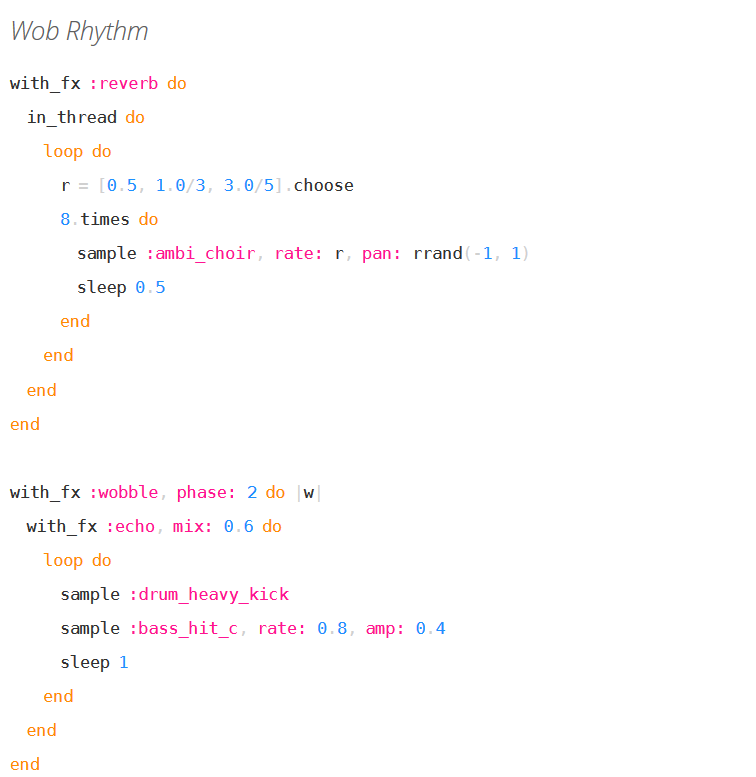Click the |w| block variable
The image size is (756, 777).
click(309, 492)
